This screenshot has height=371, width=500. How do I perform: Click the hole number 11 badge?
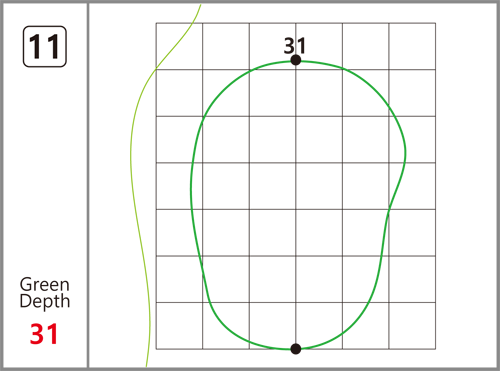coord(45,46)
